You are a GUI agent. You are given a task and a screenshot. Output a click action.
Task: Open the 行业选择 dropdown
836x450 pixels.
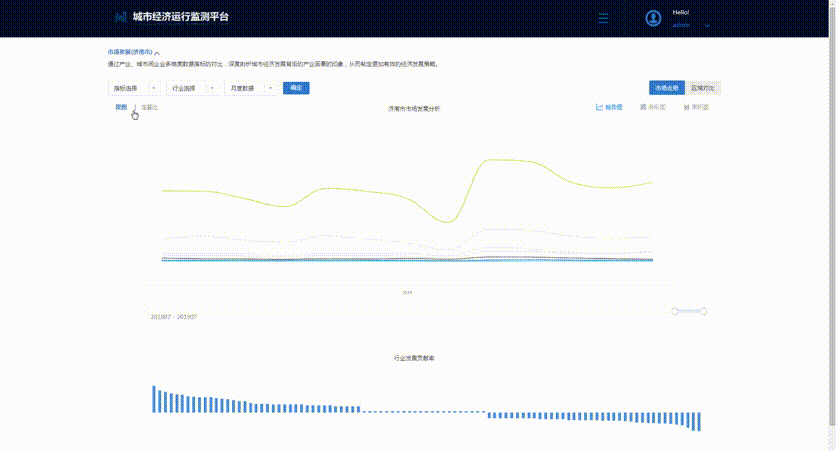coord(192,88)
